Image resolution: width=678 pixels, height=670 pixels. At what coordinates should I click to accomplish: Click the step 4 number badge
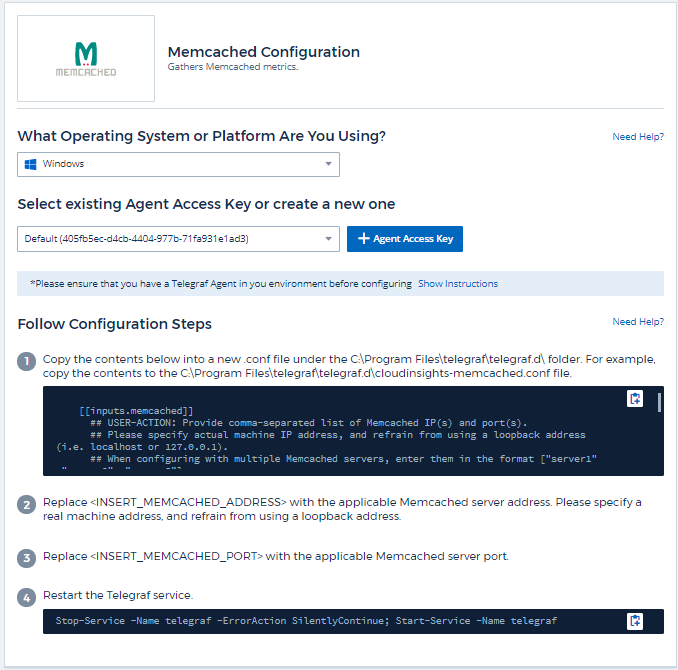(x=27, y=596)
